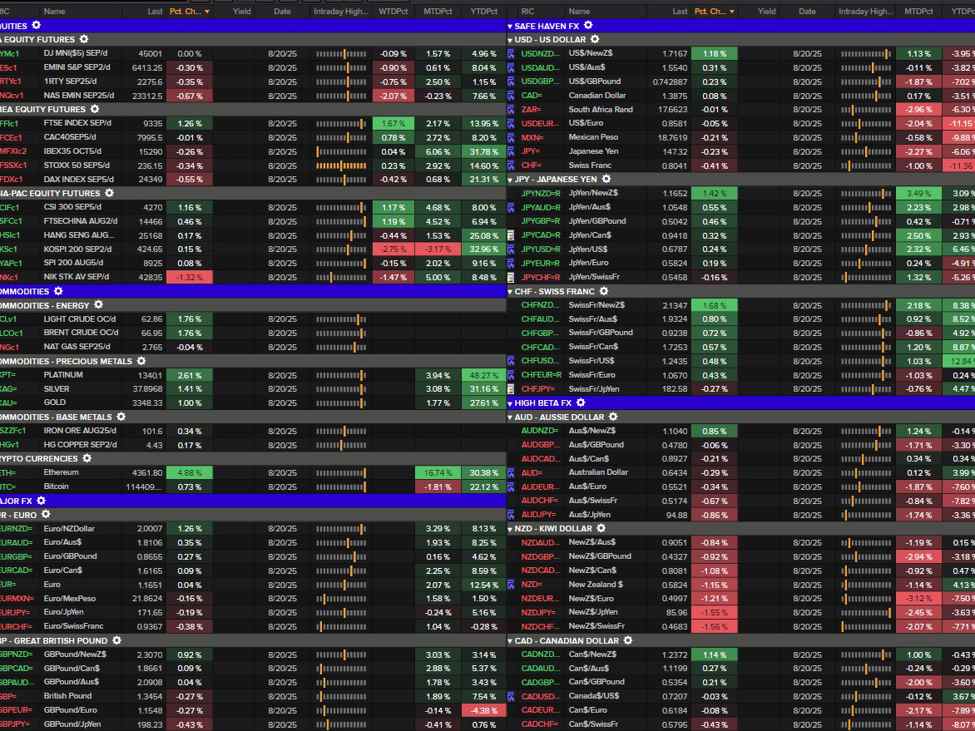Click gear beside COMMODITIES - PRECIOUS METALS header
The image size is (975, 731).
point(142,361)
